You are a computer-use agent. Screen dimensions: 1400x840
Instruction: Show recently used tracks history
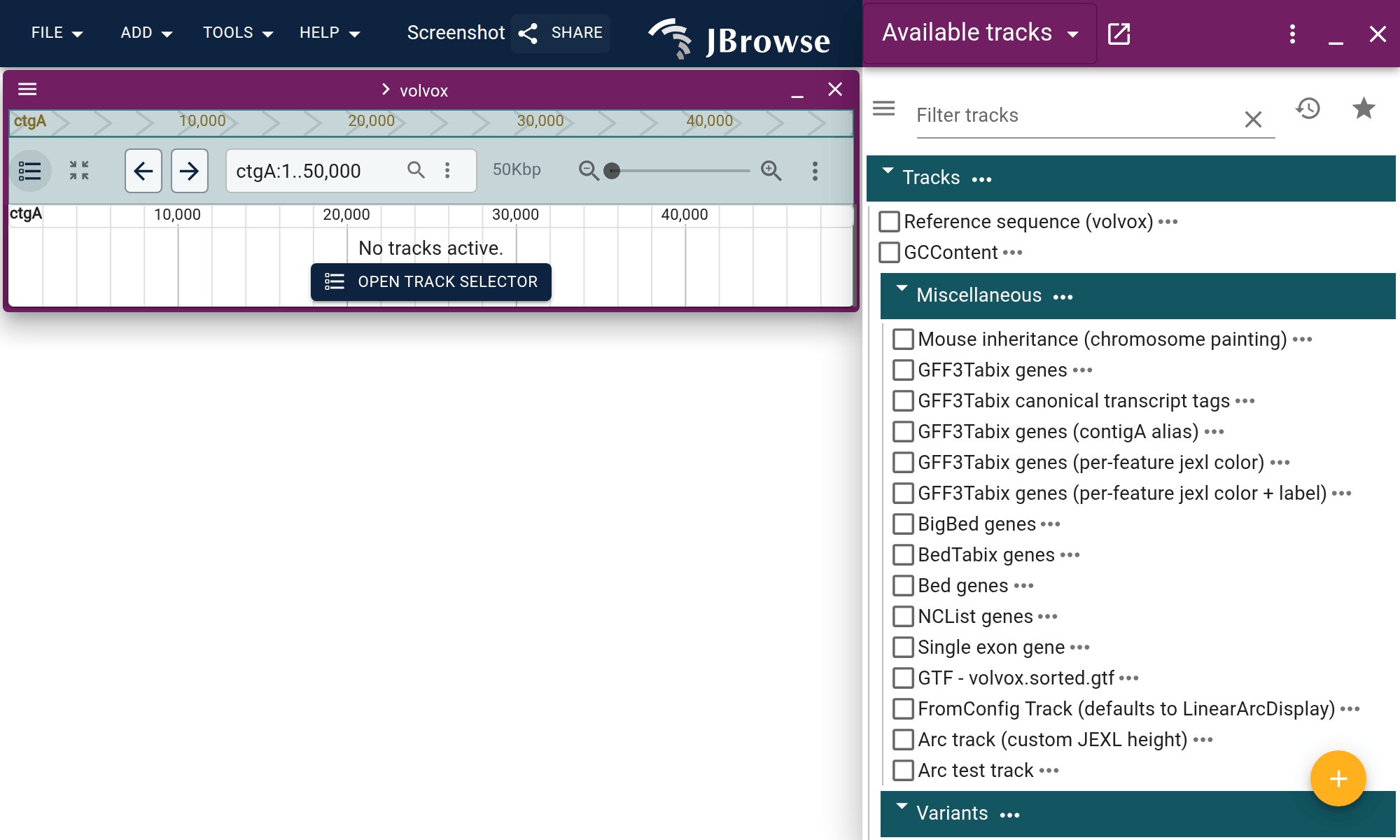point(1308,108)
